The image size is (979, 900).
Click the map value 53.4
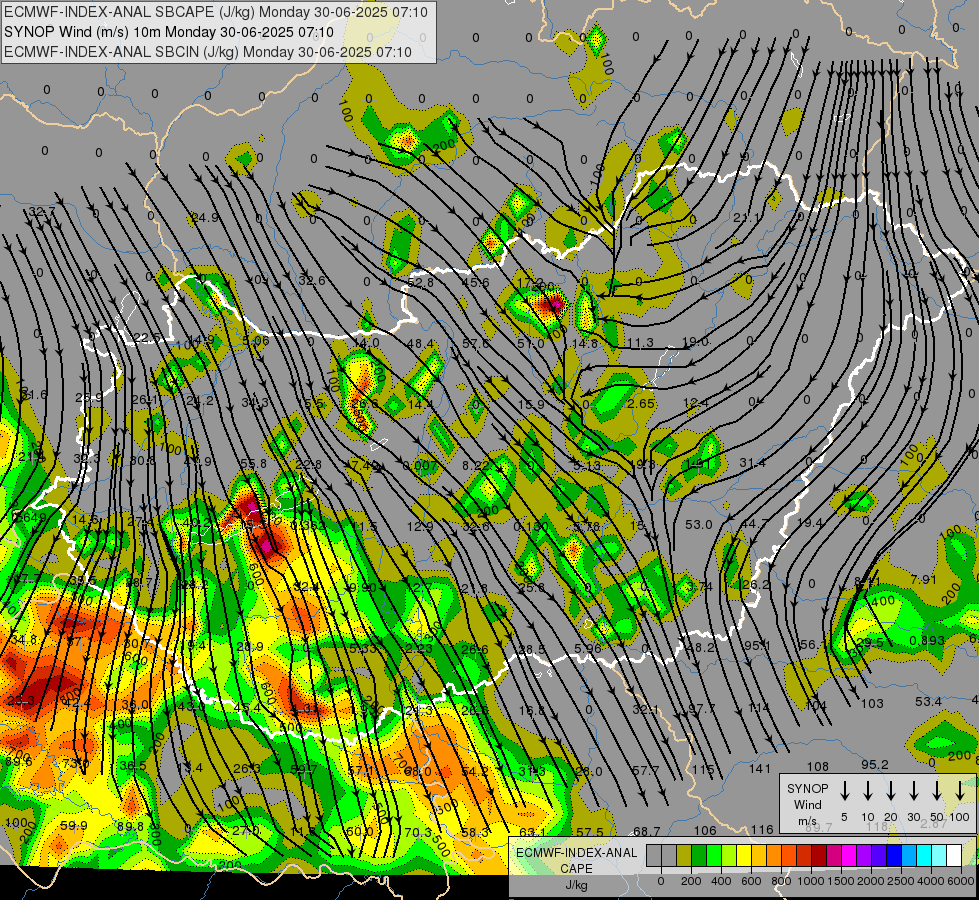pos(928,702)
